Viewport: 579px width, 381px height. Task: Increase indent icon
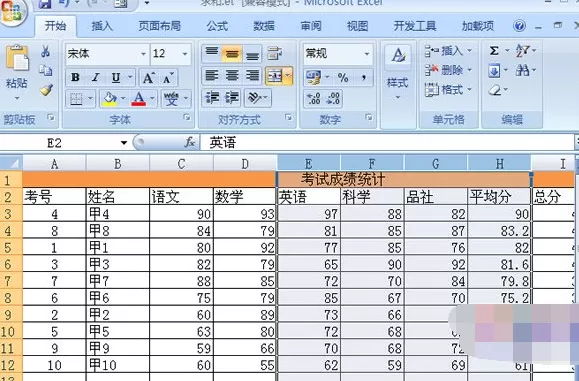pyautogui.click(x=232, y=98)
